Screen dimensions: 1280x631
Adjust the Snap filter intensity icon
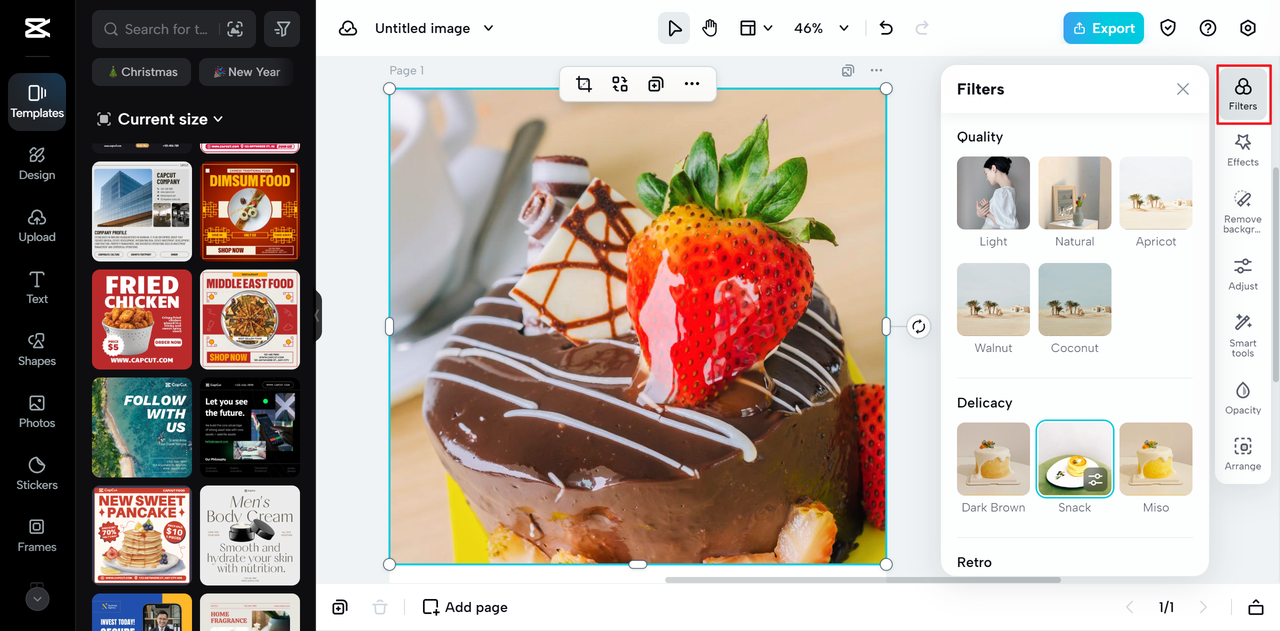tap(1096, 480)
